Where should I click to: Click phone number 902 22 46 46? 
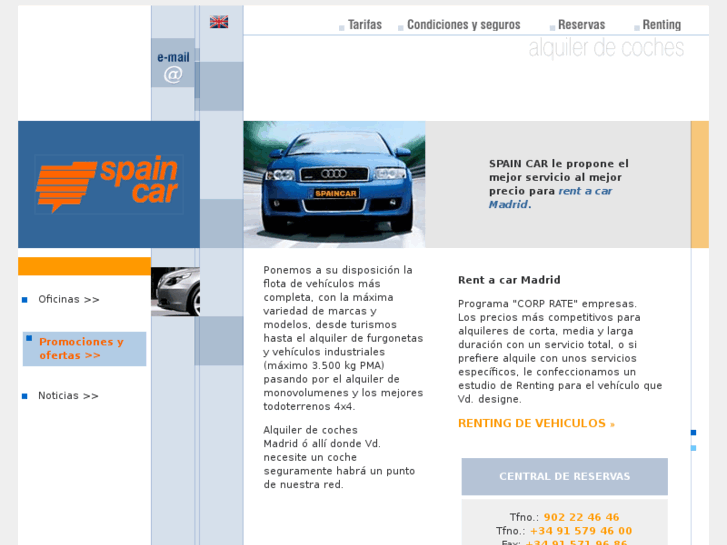[581, 517]
